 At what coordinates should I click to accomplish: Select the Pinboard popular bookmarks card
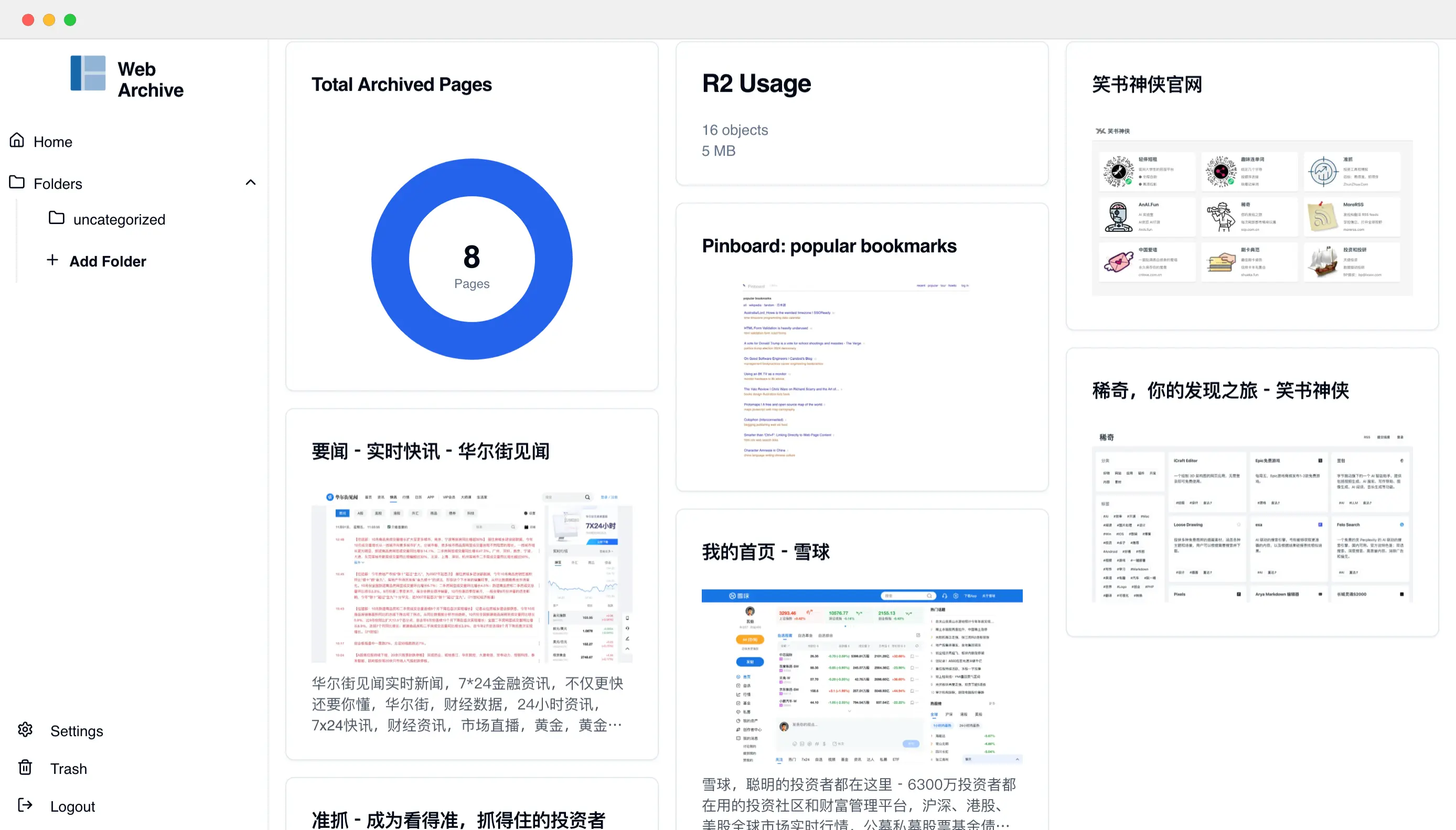coord(862,349)
